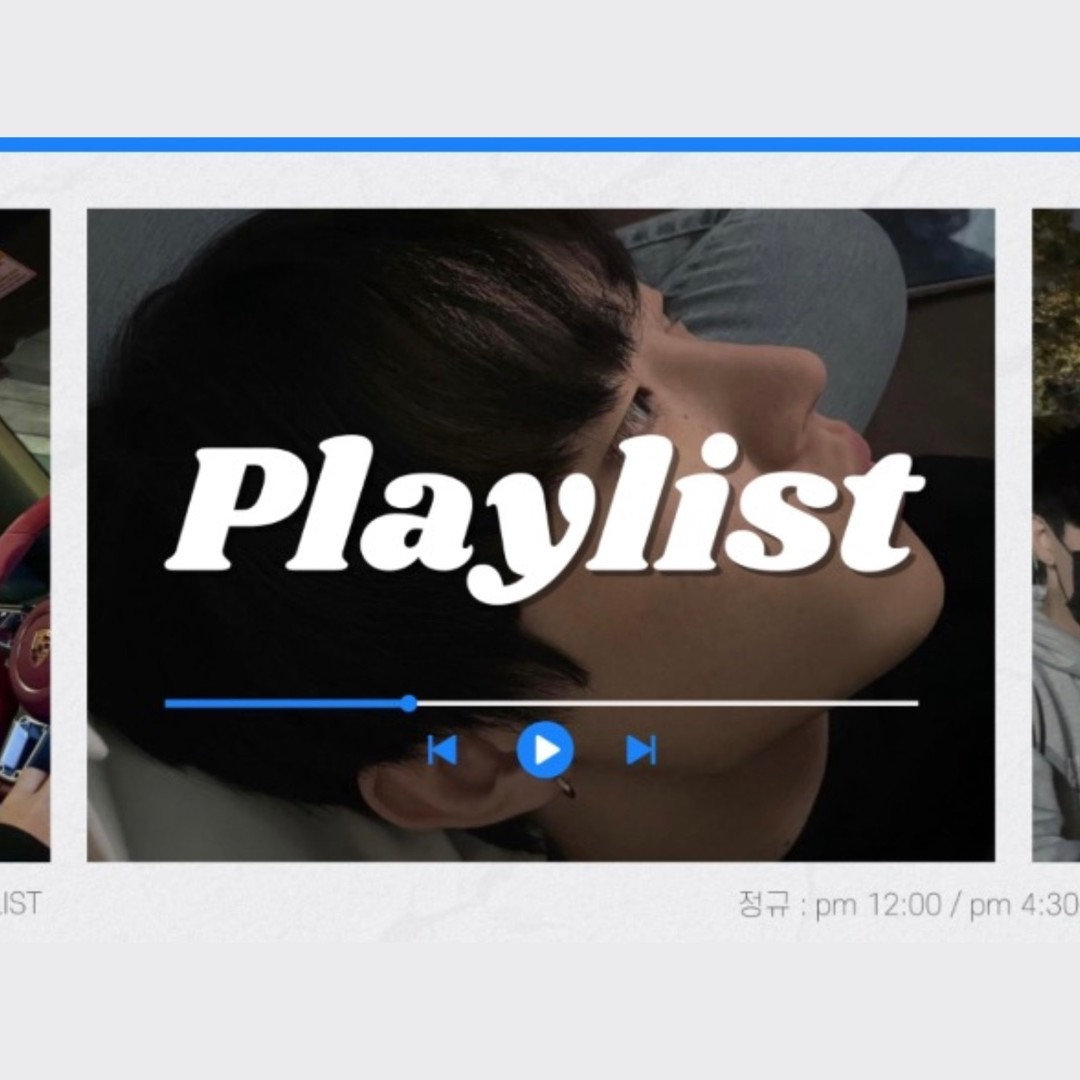Click the blue progress slider knob
Image resolution: width=1080 pixels, height=1080 pixels.
click(408, 703)
